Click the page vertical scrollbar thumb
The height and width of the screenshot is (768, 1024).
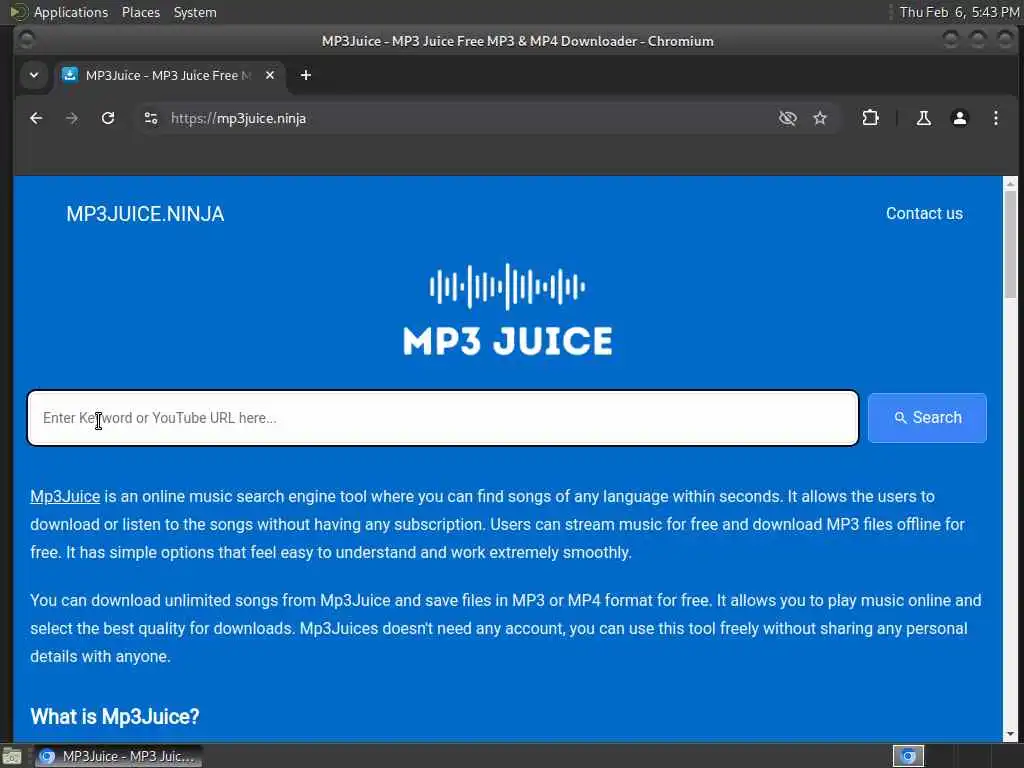1010,245
